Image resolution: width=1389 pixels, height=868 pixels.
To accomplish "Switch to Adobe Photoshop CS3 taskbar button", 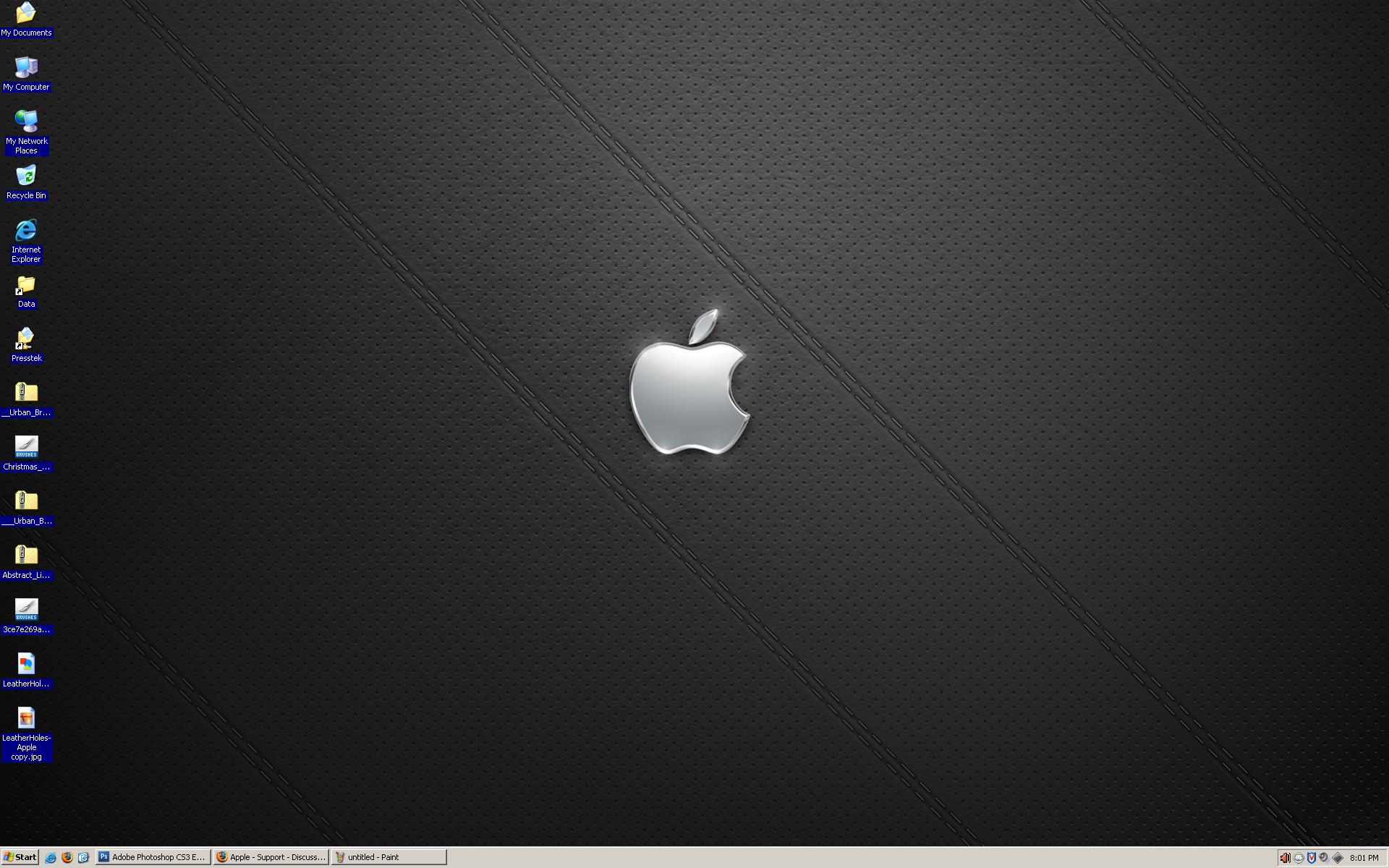I will (153, 857).
